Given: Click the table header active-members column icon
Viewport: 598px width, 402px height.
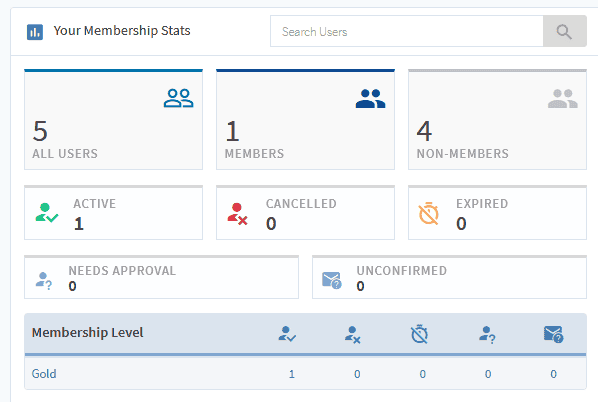Looking at the screenshot, I should [287, 334].
